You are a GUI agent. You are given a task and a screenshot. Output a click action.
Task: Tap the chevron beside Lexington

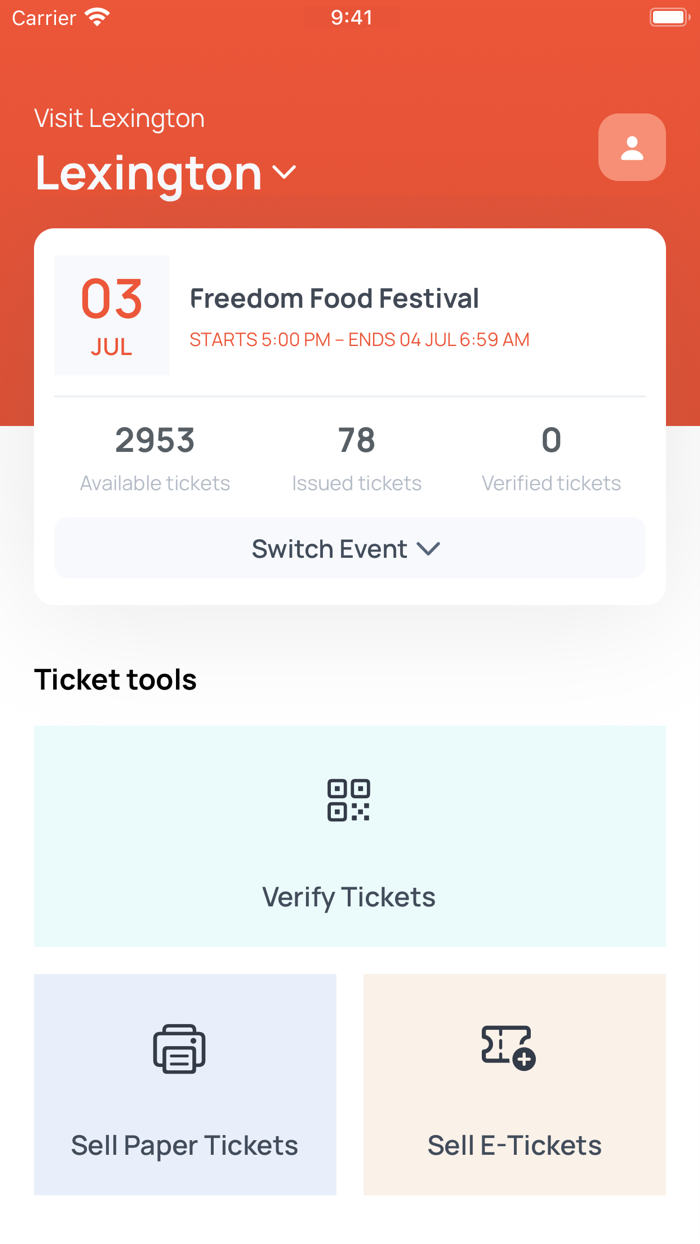click(283, 173)
